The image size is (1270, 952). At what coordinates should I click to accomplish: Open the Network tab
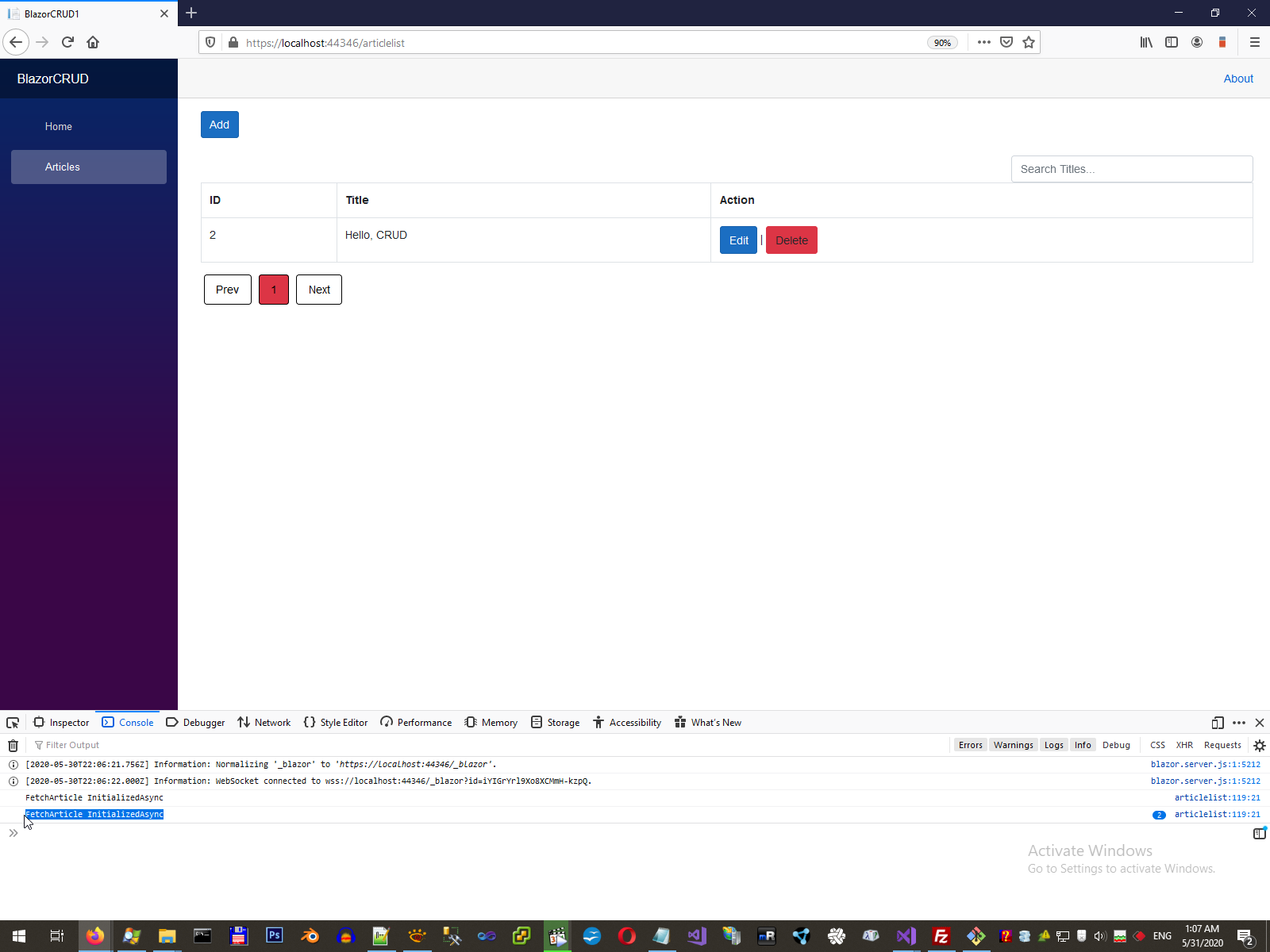pos(264,723)
